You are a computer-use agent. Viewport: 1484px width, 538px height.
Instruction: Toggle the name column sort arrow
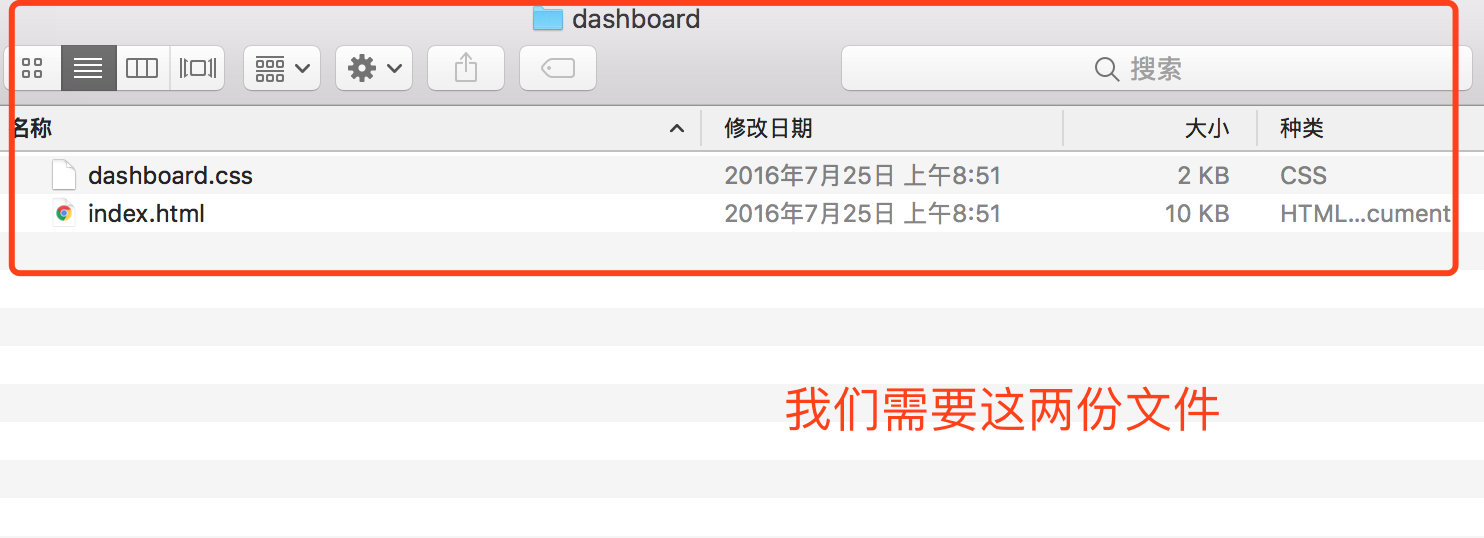click(x=677, y=128)
